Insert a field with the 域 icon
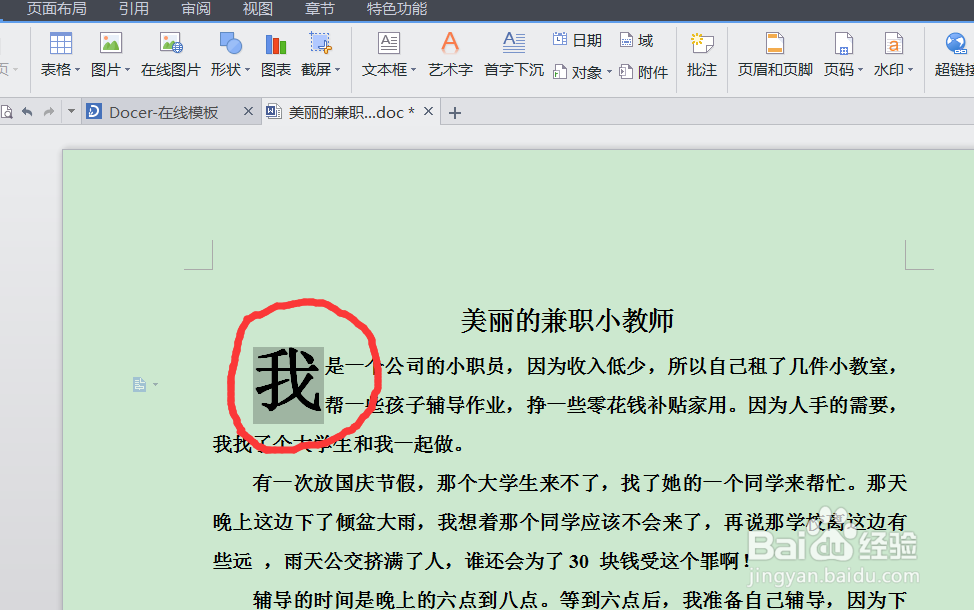This screenshot has width=974, height=610. [637, 39]
